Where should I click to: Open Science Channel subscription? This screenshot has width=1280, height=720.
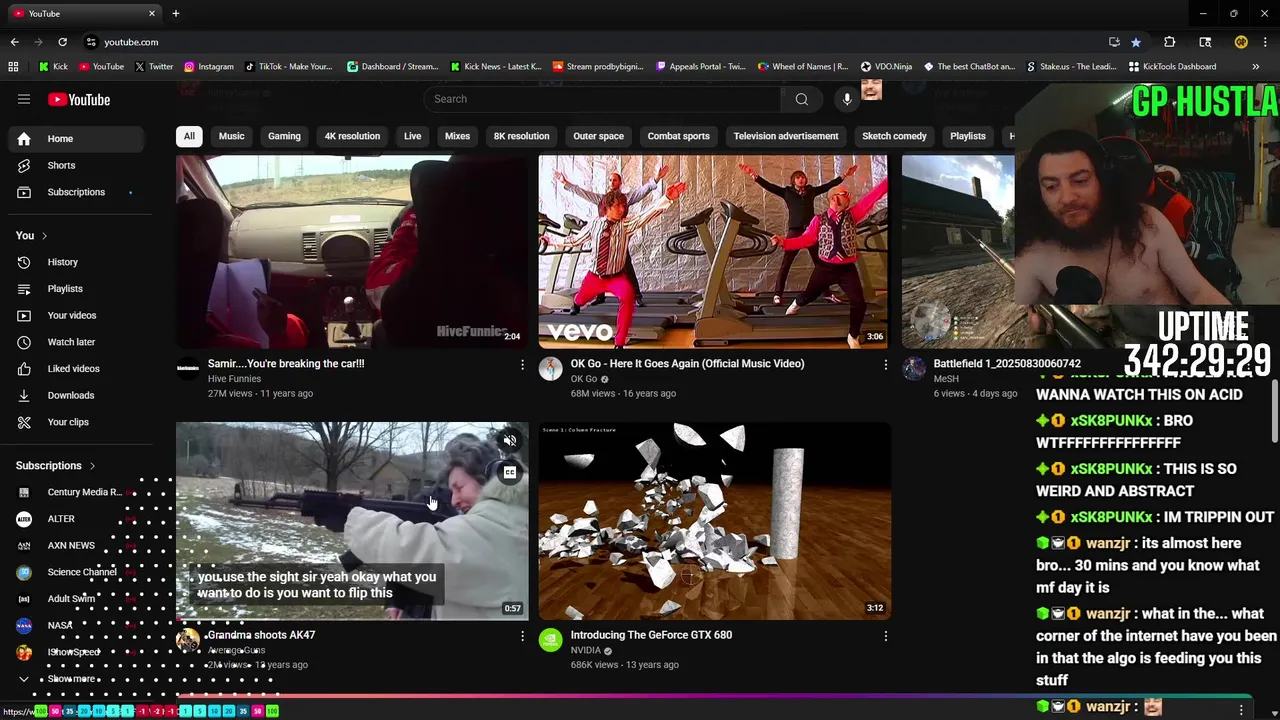[76, 572]
